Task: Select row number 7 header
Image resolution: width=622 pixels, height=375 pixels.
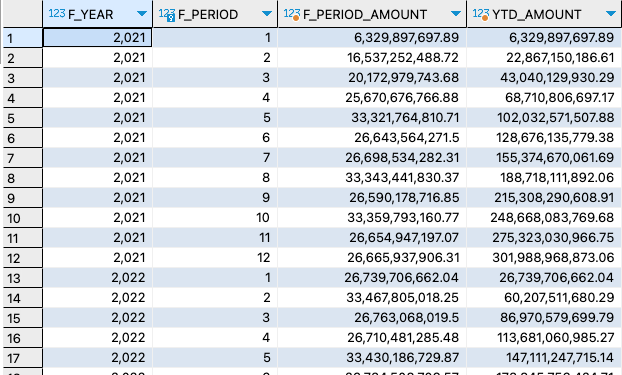Action: tap(23, 158)
